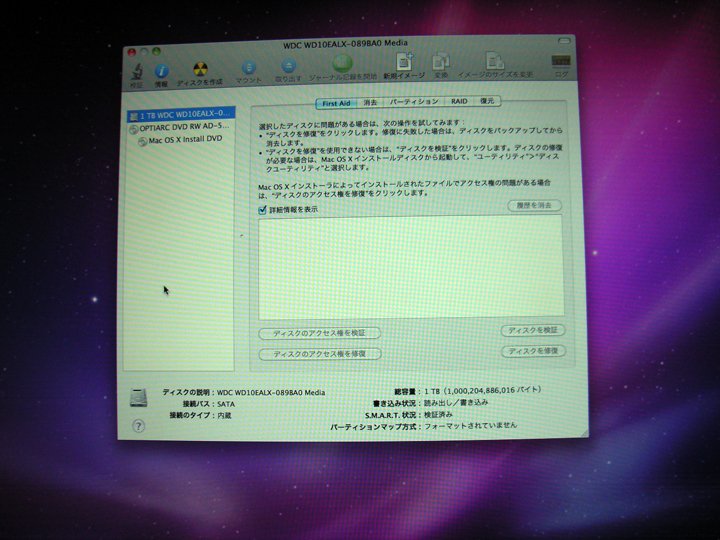Click the New Image (新規イメージ) icon
This screenshot has height=540, width=720.
click(x=404, y=62)
